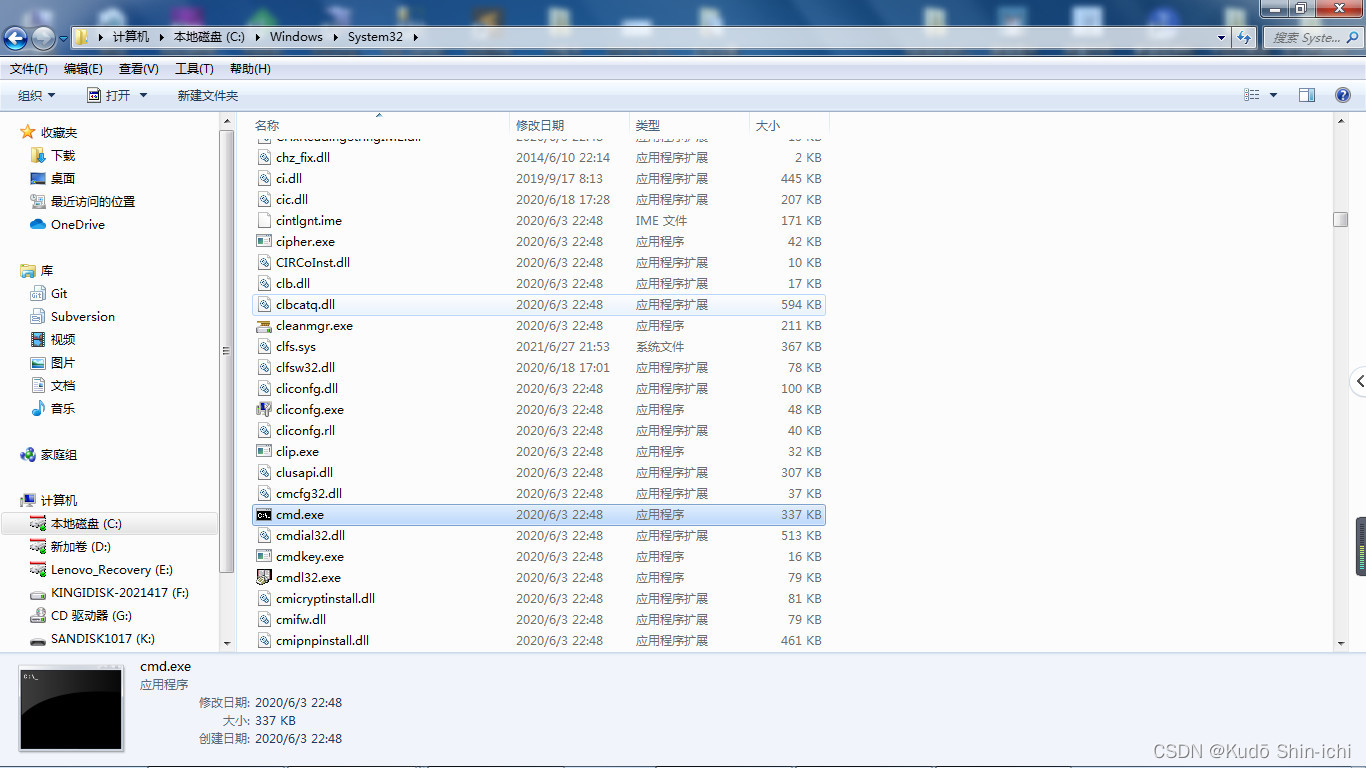Select 家庭组 in the navigation pane
This screenshot has height=768, width=1366.
[59, 454]
